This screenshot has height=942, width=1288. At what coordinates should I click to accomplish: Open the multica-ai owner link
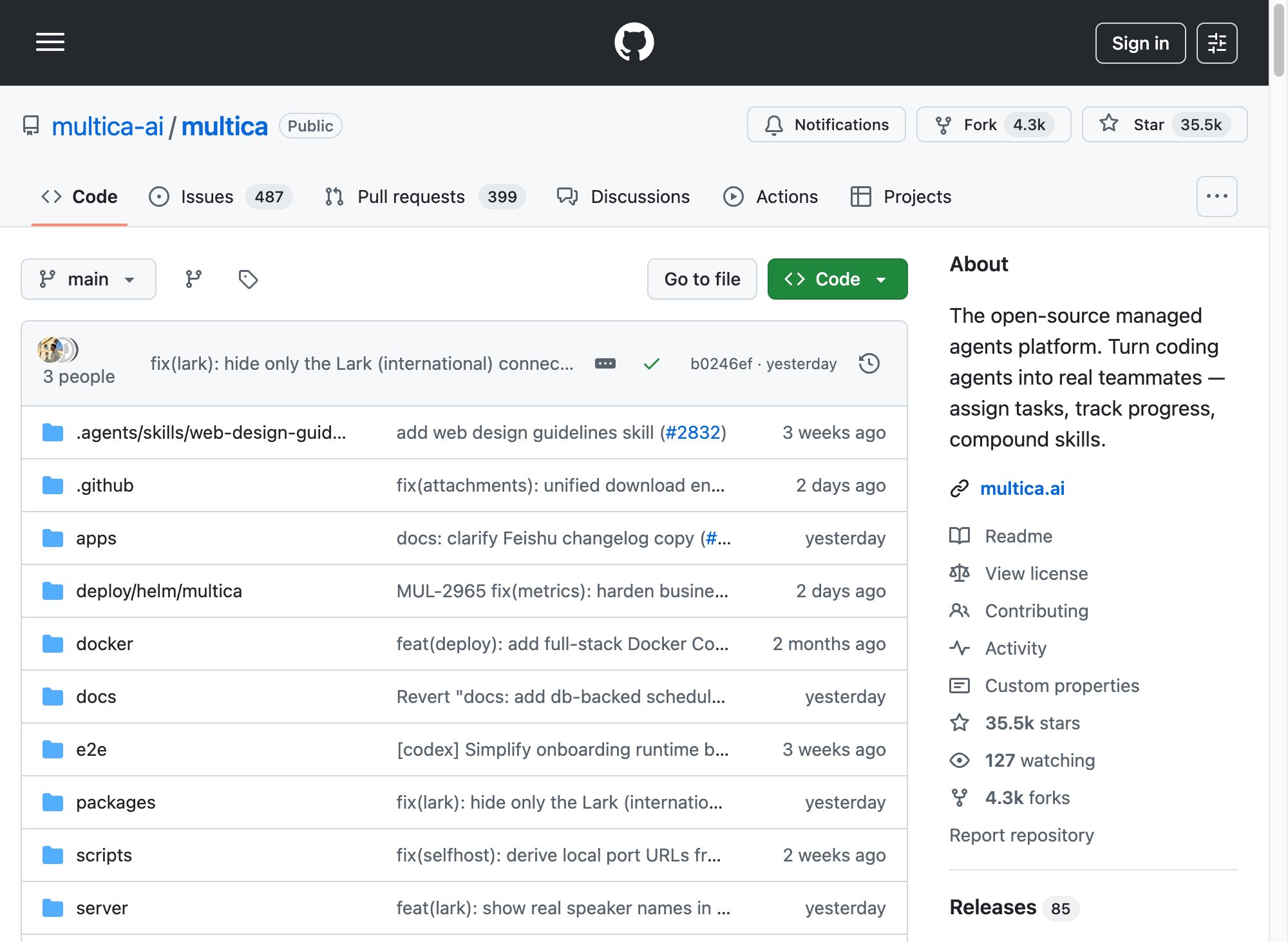108,126
